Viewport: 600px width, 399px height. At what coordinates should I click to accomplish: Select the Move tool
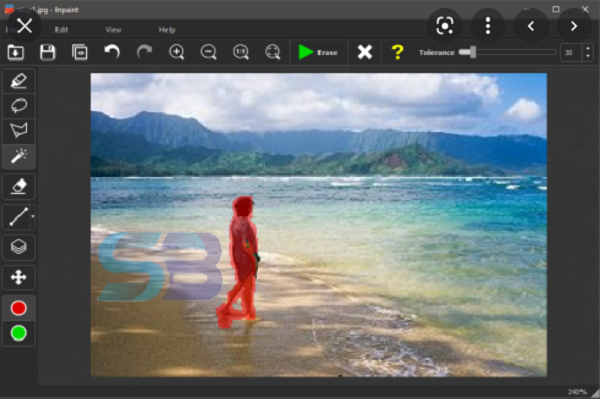click(x=19, y=277)
